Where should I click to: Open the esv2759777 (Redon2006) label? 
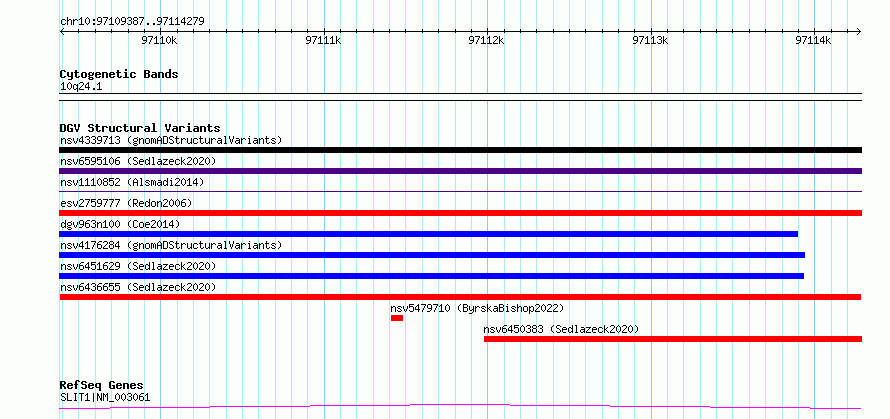(126, 203)
